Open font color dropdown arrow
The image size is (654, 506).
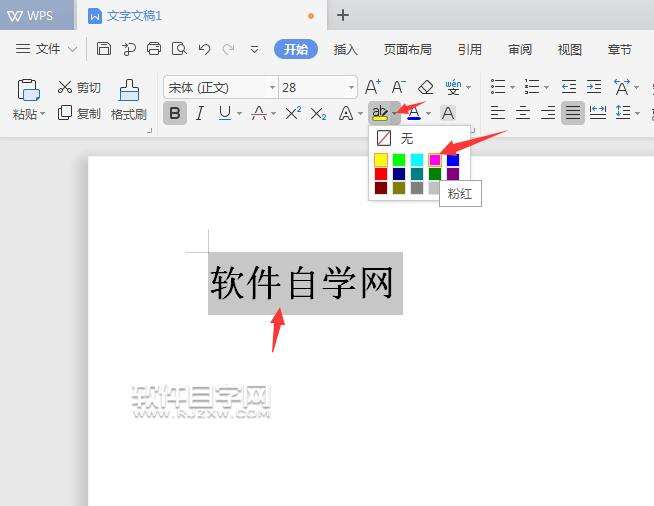pos(428,113)
